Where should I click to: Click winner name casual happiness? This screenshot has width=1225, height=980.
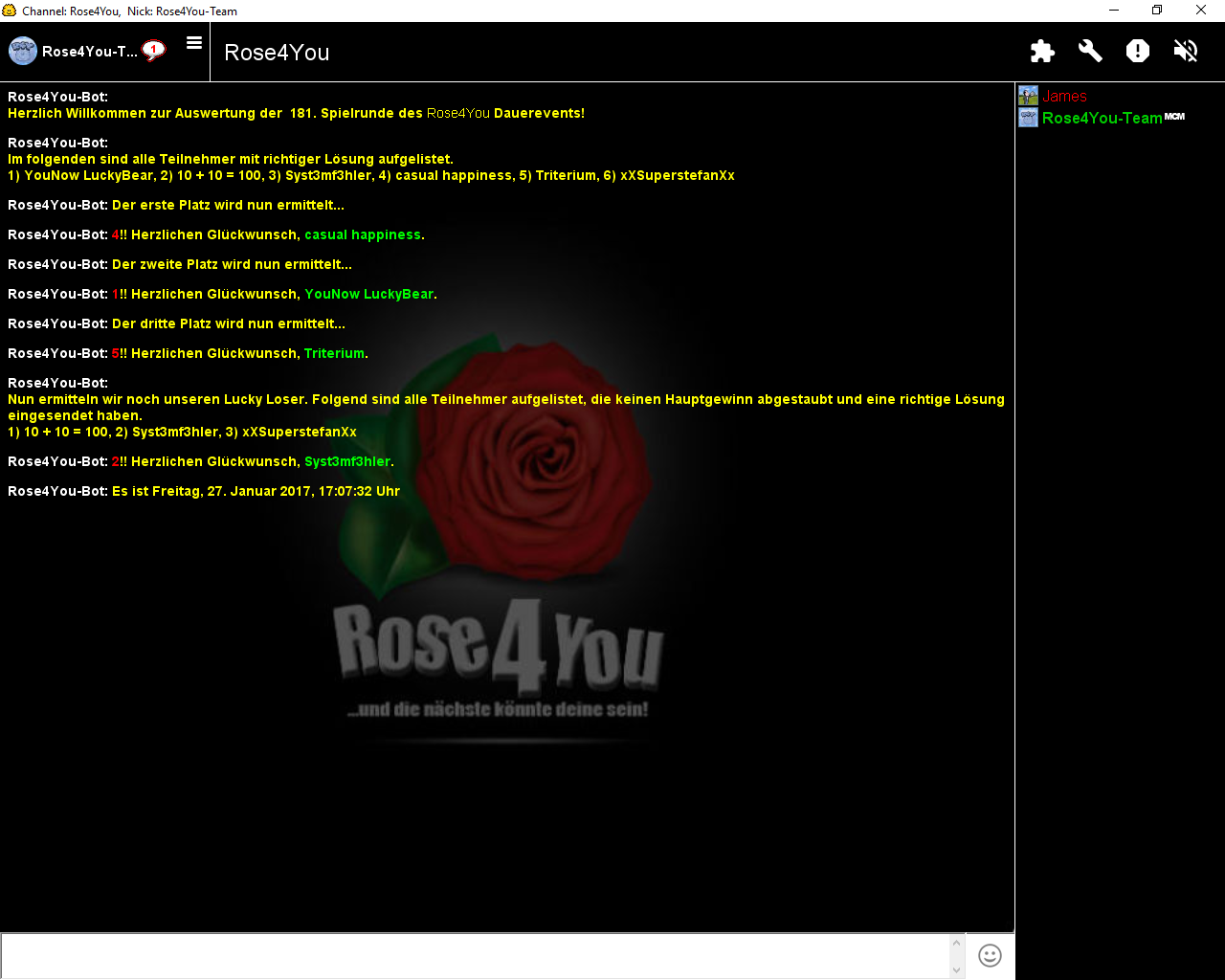tap(362, 234)
